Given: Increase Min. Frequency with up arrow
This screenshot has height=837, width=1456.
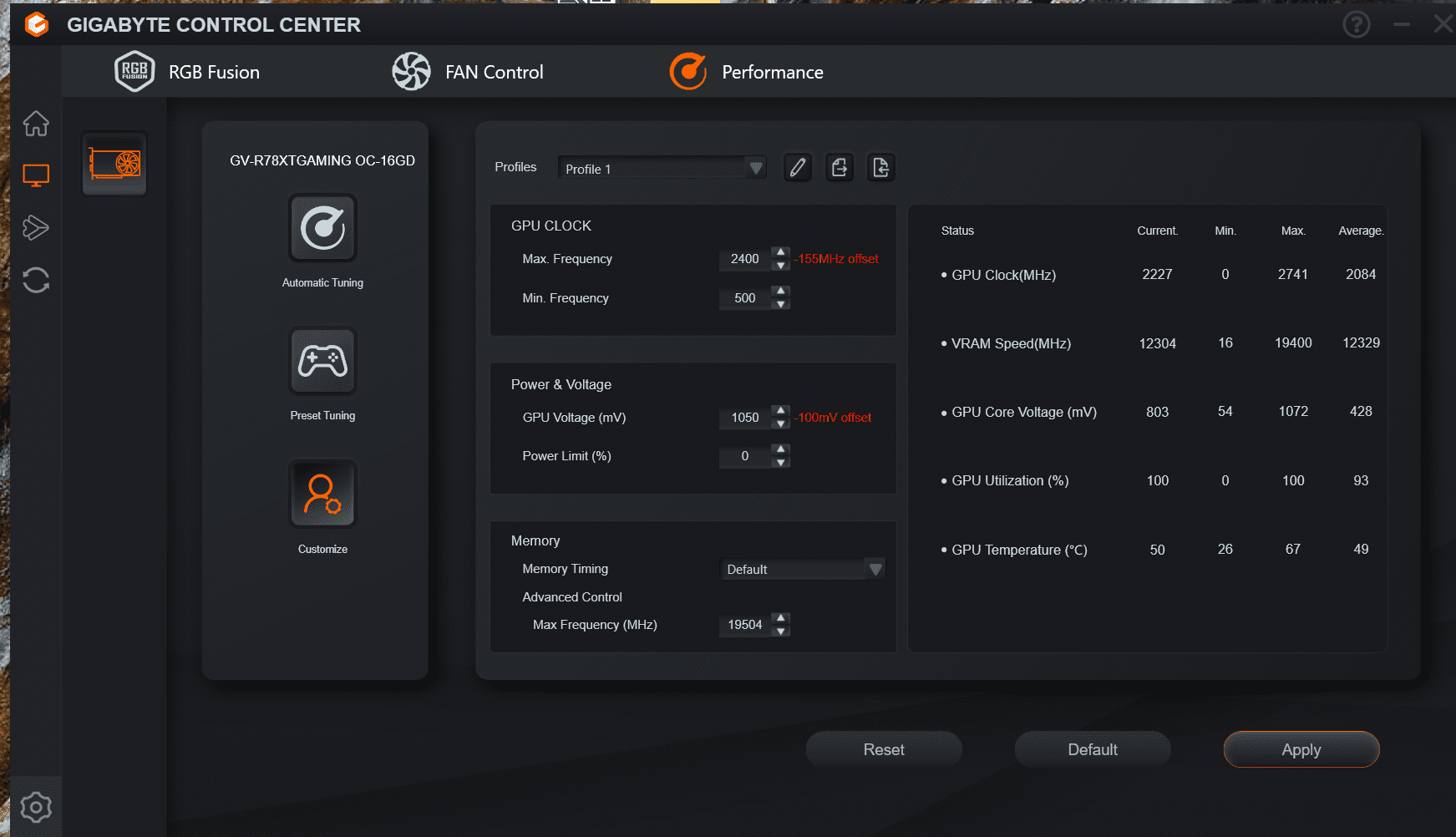Looking at the screenshot, I should pyautogui.click(x=780, y=292).
